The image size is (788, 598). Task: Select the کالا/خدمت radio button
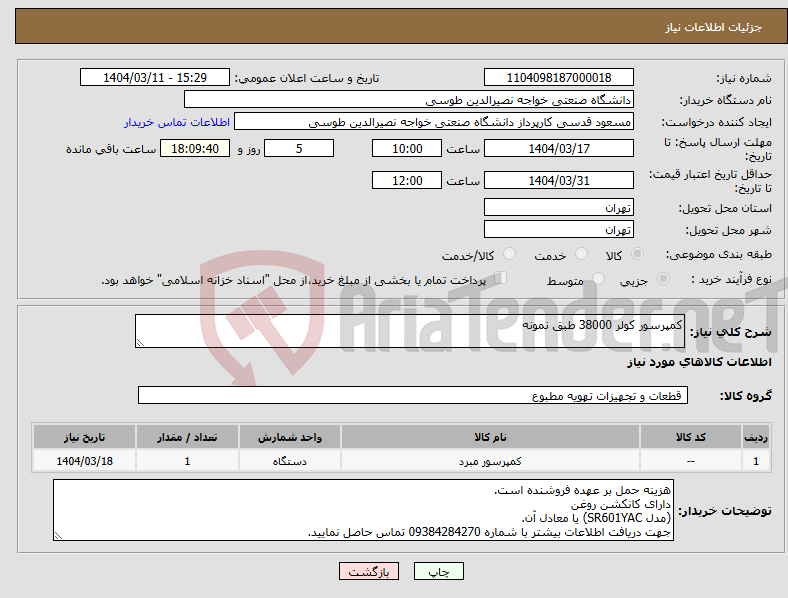[x=509, y=254]
